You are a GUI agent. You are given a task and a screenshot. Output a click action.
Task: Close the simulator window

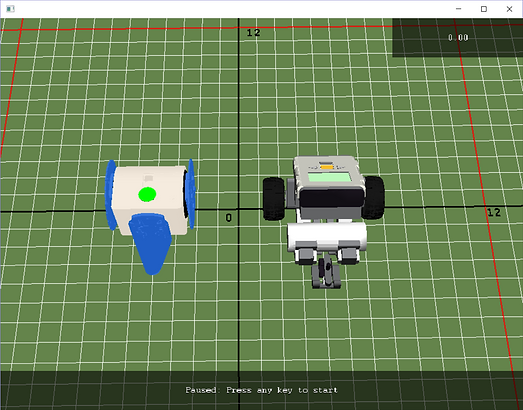click(509, 9)
